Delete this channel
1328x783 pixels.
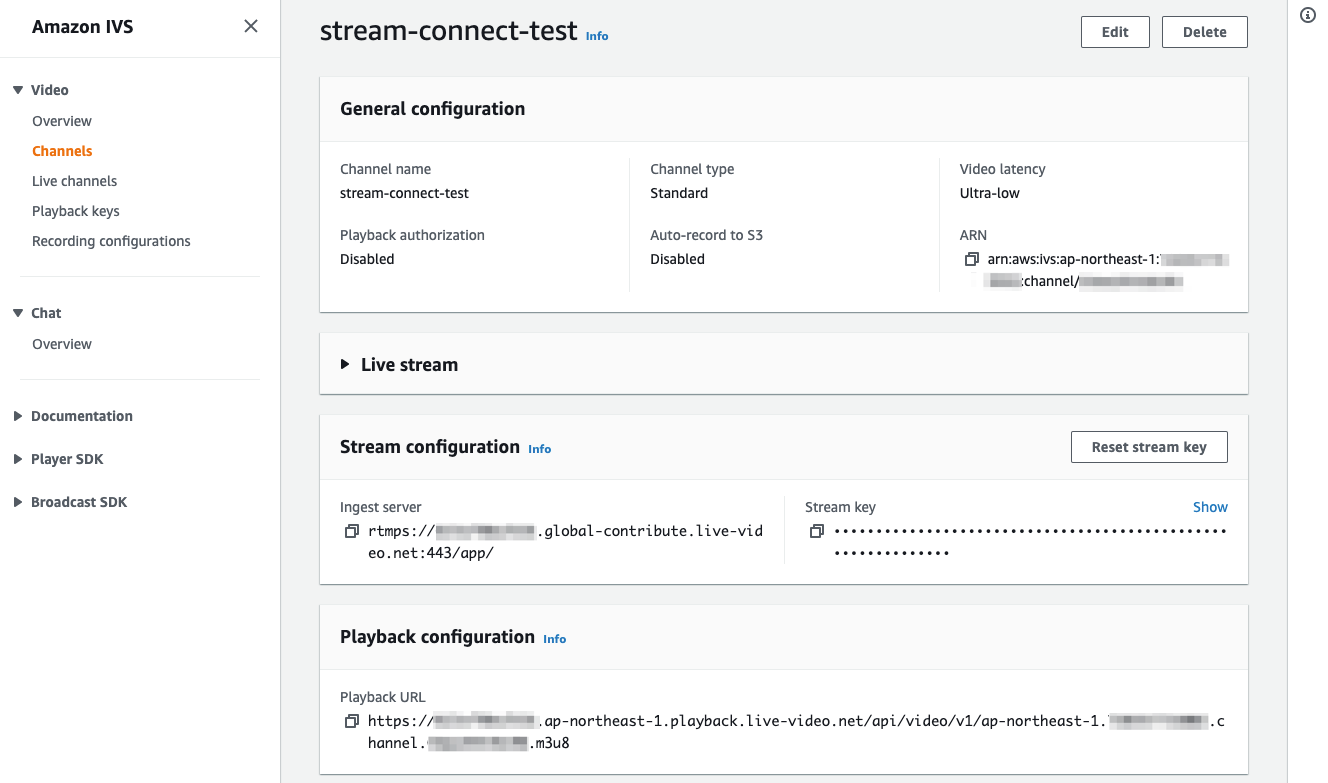(x=1204, y=31)
